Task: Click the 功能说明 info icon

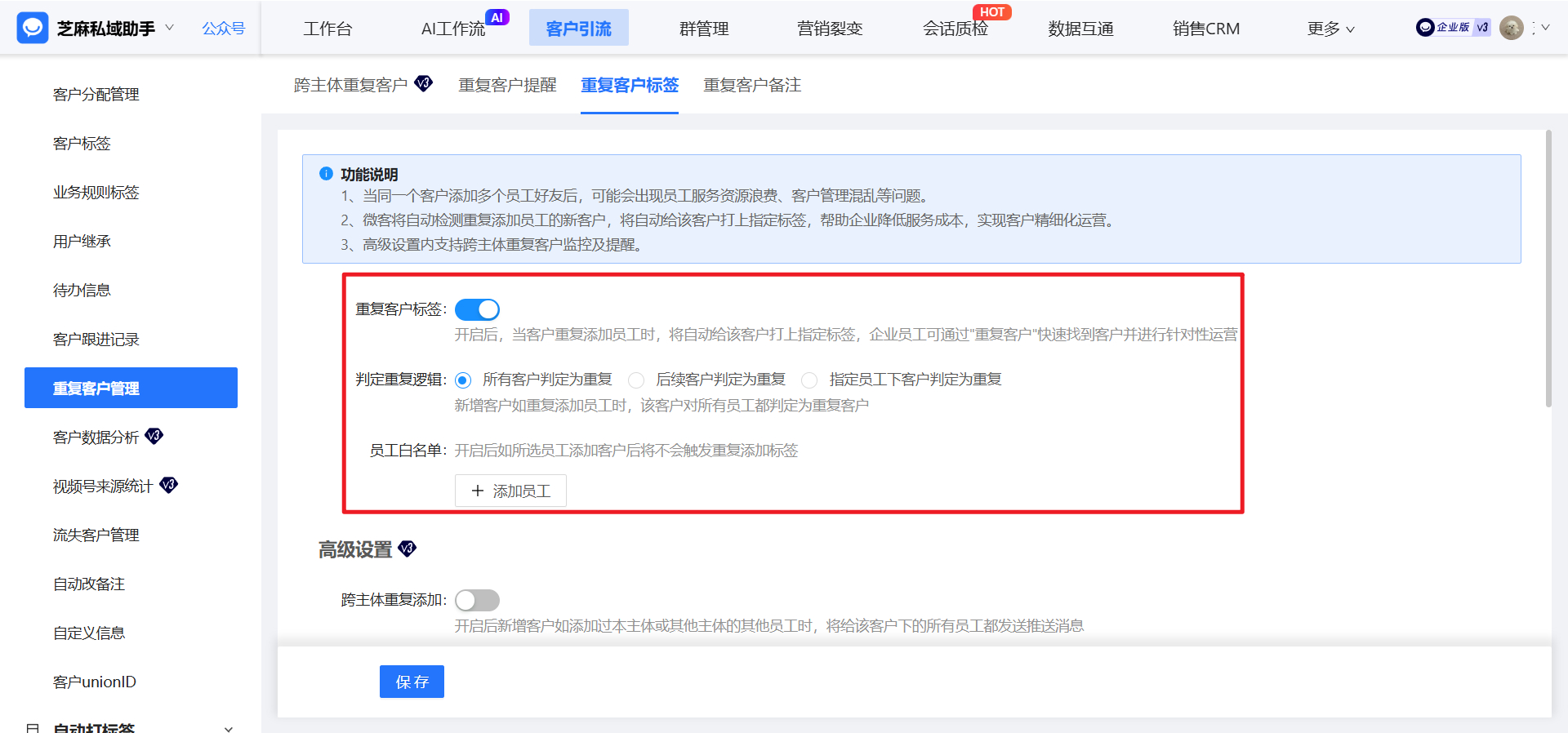Action: (x=326, y=174)
